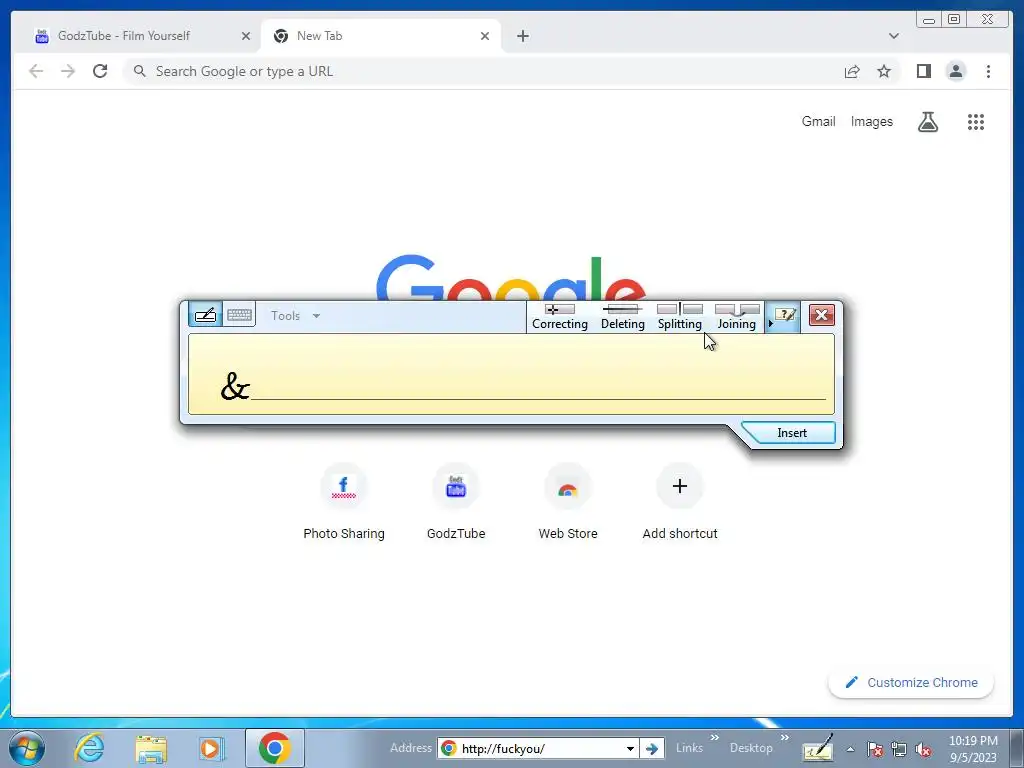Open muted volume tray icon
The height and width of the screenshot is (768, 1024).
click(x=923, y=749)
